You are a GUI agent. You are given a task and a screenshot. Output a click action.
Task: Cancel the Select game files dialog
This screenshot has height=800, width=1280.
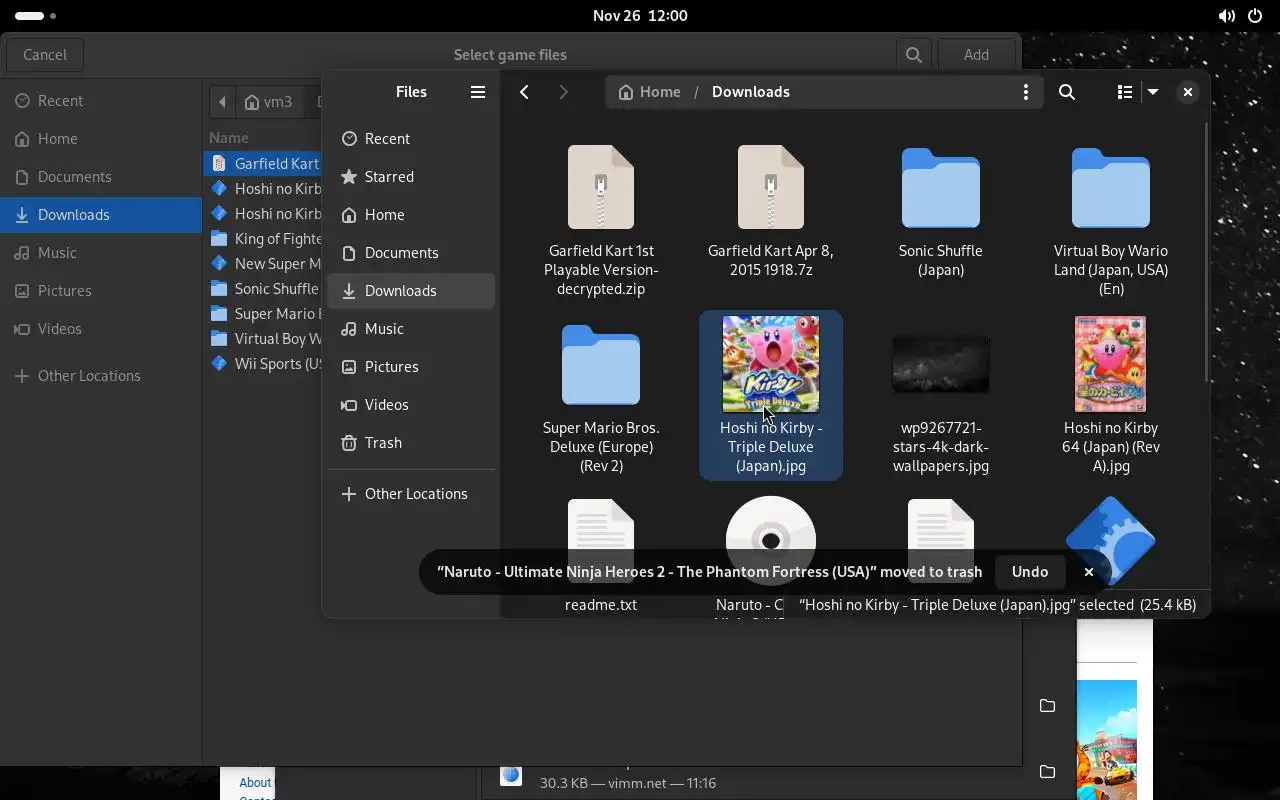click(45, 55)
